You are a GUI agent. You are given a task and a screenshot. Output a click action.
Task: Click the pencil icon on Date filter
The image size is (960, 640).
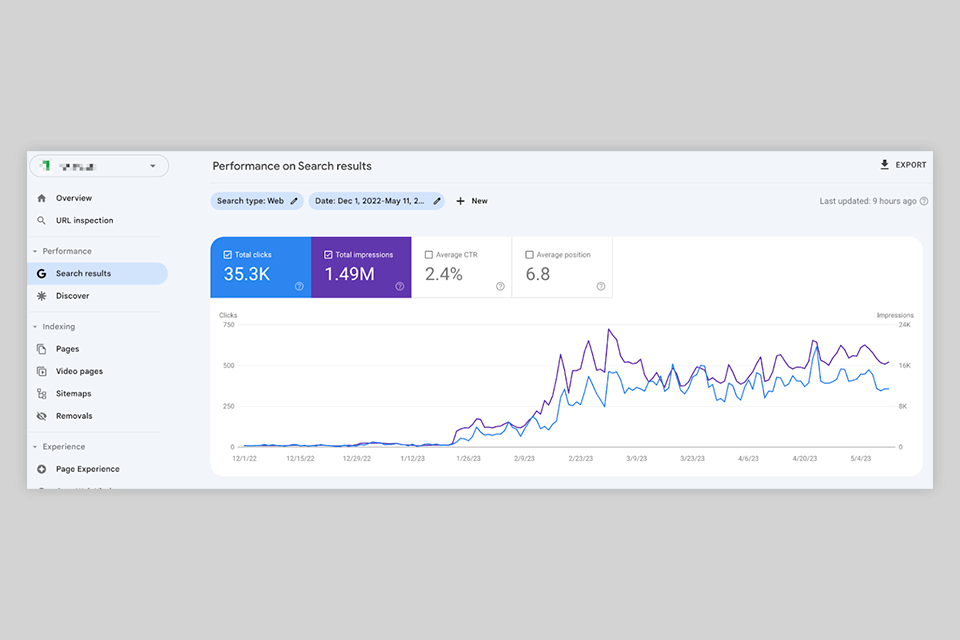(437, 201)
